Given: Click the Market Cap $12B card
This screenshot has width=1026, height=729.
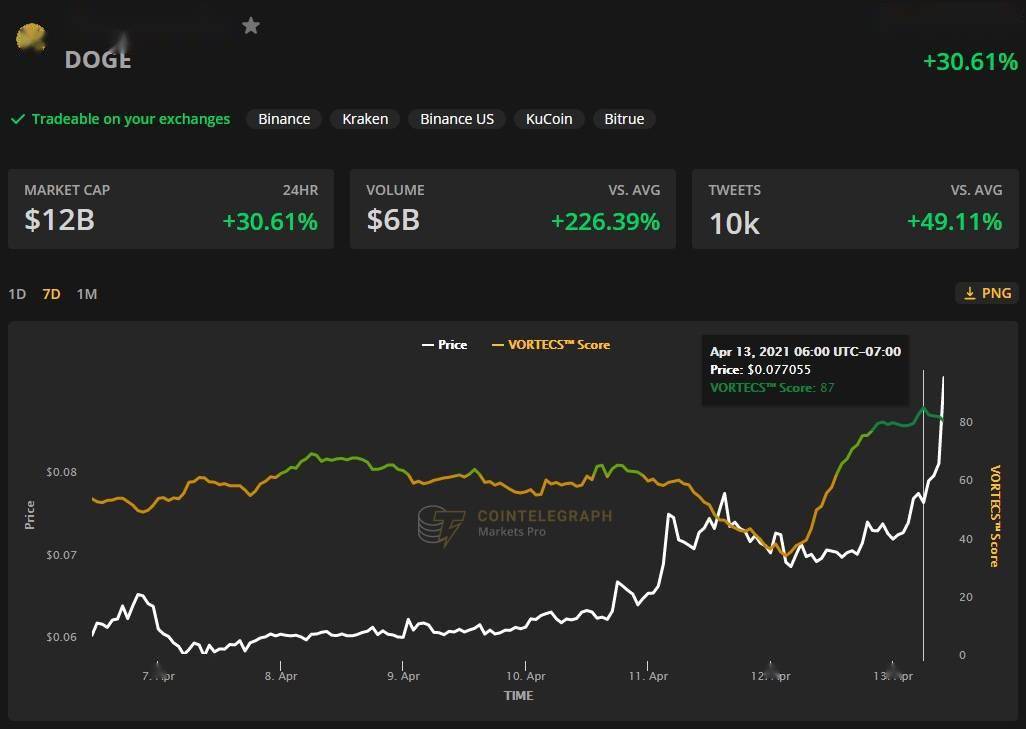Looking at the screenshot, I should click(171, 209).
